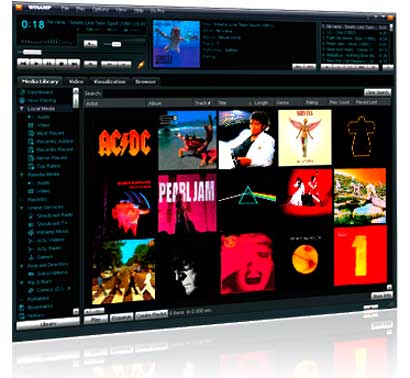Collapse the Rip & Burn tree node
The height and width of the screenshot is (378, 410).
click(x=22, y=282)
